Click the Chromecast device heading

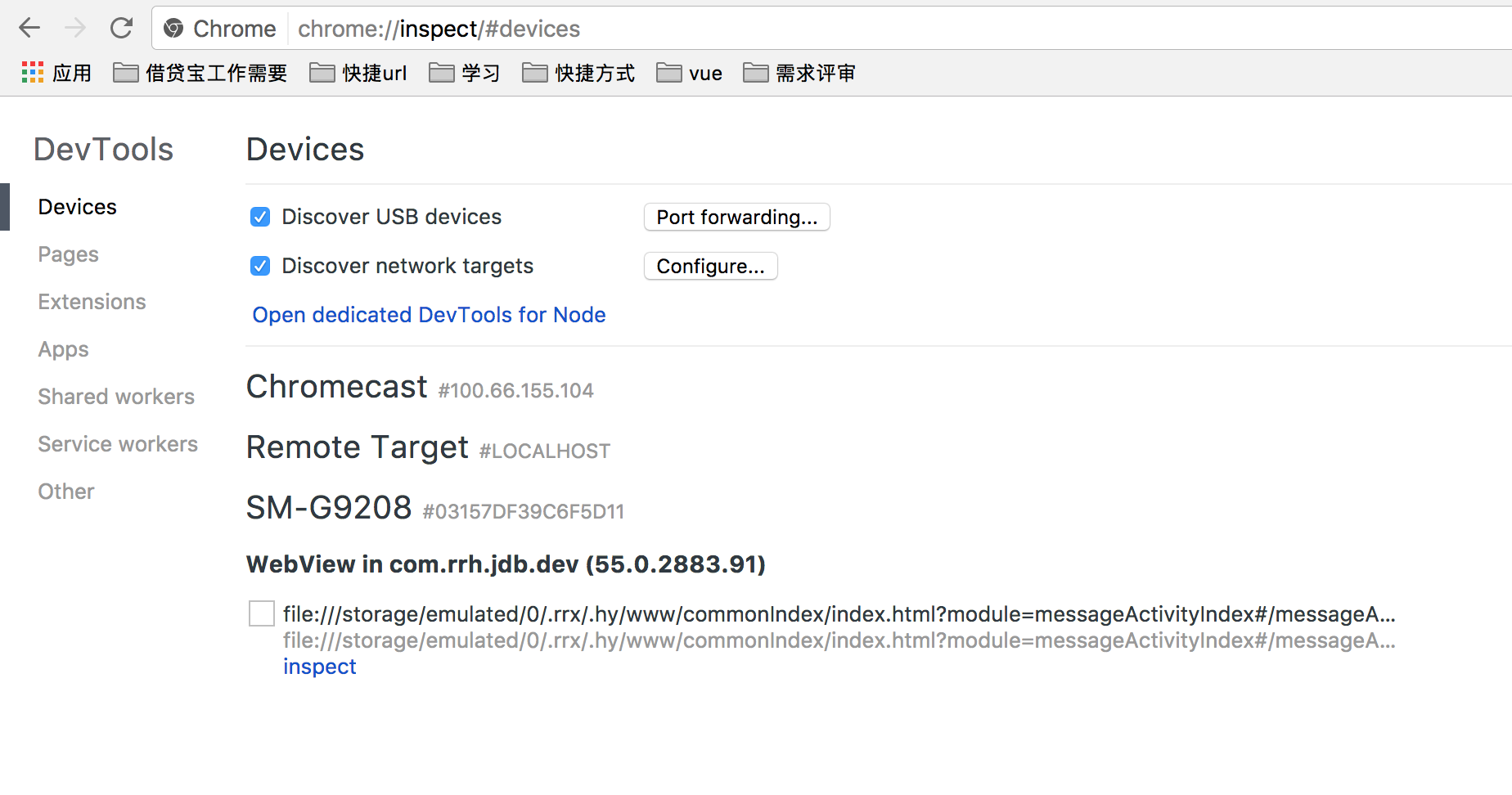pyautogui.click(x=337, y=386)
